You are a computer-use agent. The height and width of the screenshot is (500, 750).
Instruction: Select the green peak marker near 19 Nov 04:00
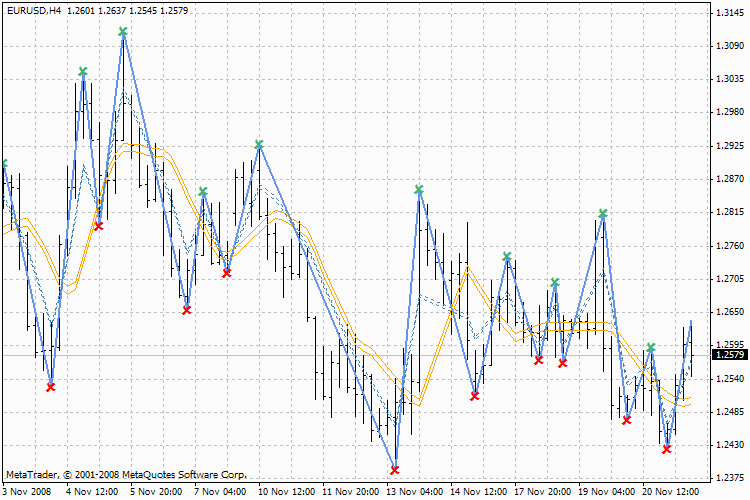(x=603, y=214)
